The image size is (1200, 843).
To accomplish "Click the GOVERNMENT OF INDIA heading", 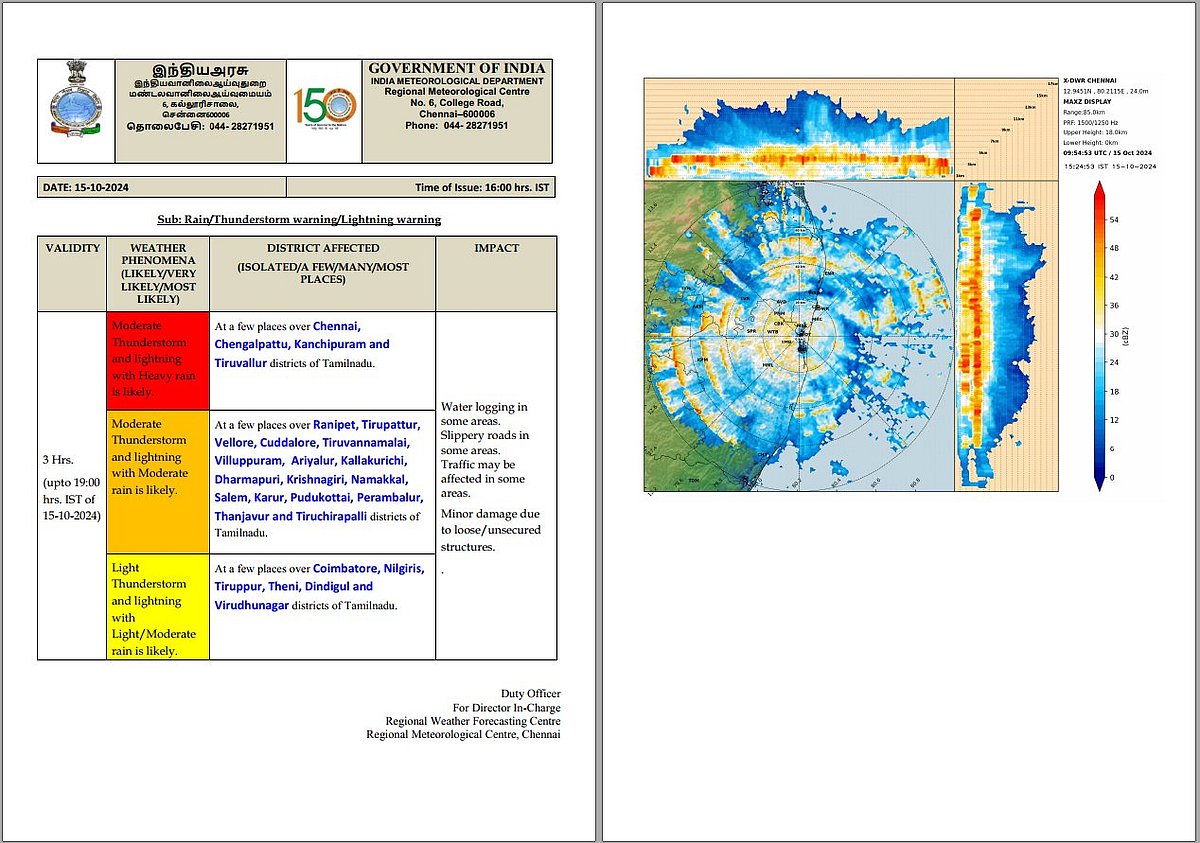I will [456, 67].
